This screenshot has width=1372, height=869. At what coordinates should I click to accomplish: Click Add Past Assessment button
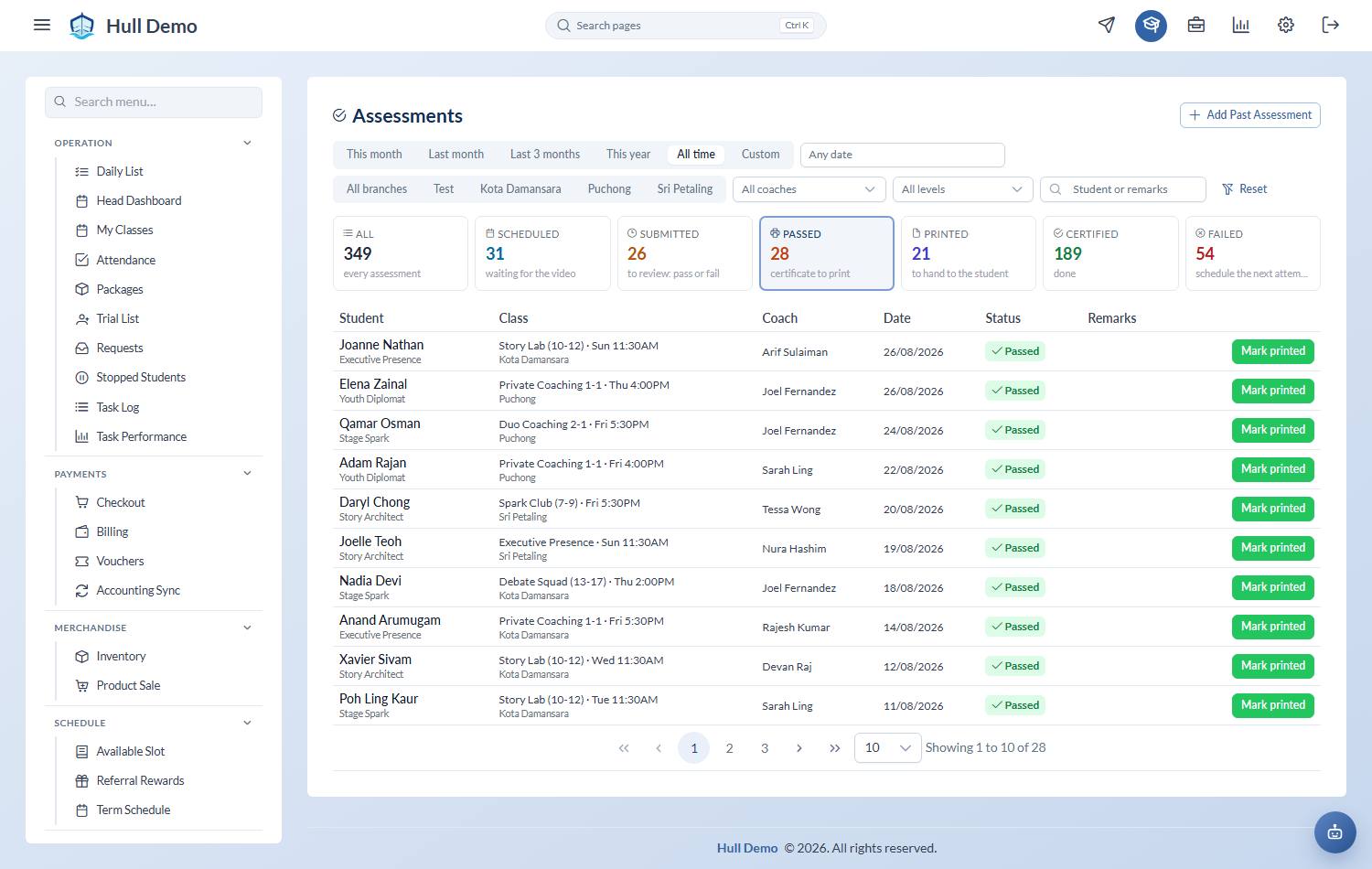[x=1249, y=115]
